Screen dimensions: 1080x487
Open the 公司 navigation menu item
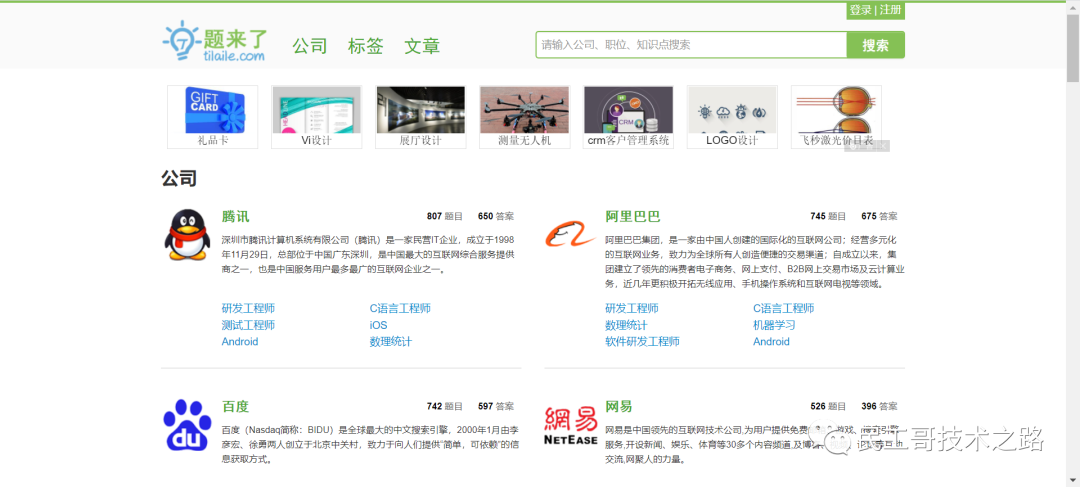309,46
